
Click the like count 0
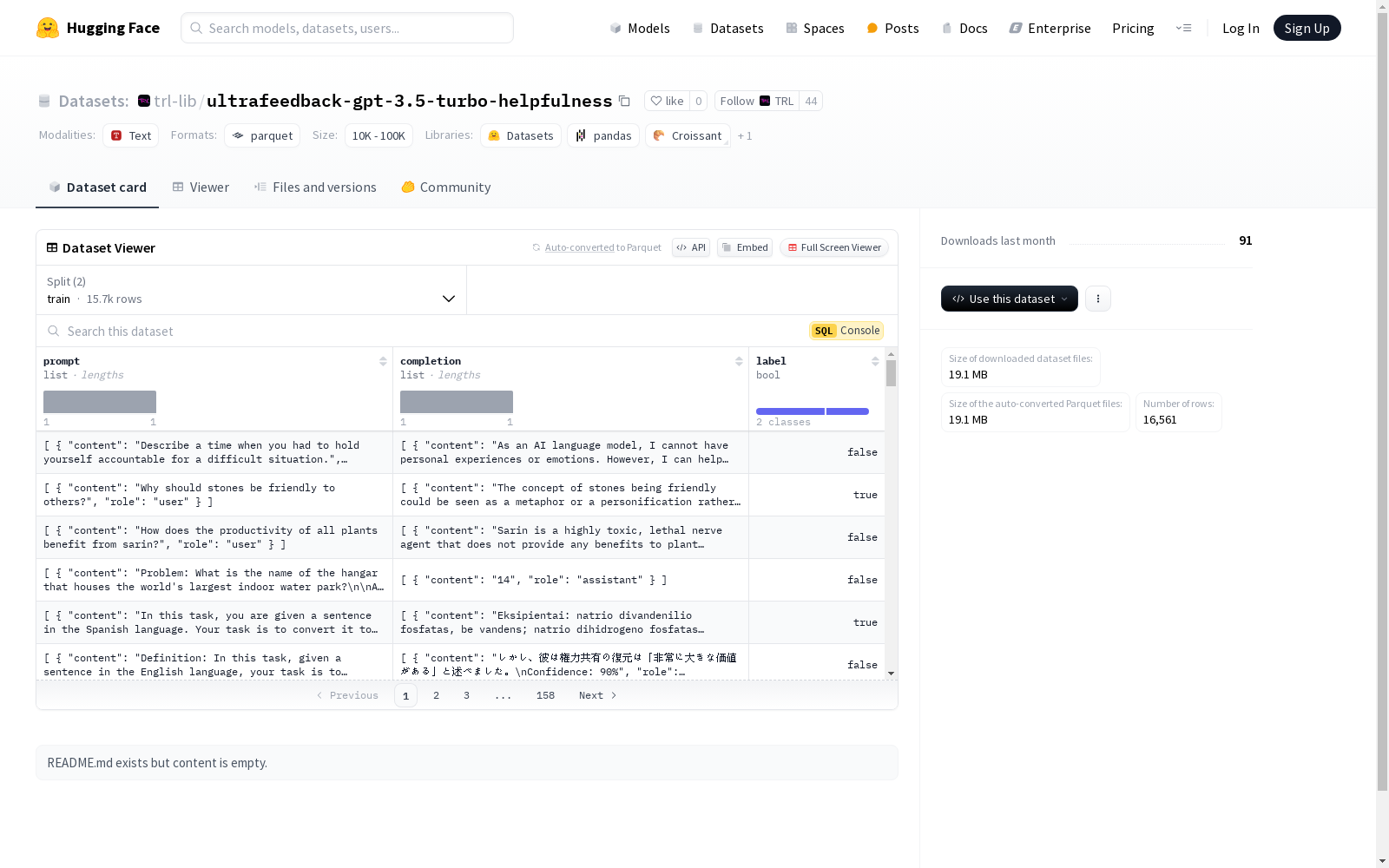pyautogui.click(x=698, y=101)
